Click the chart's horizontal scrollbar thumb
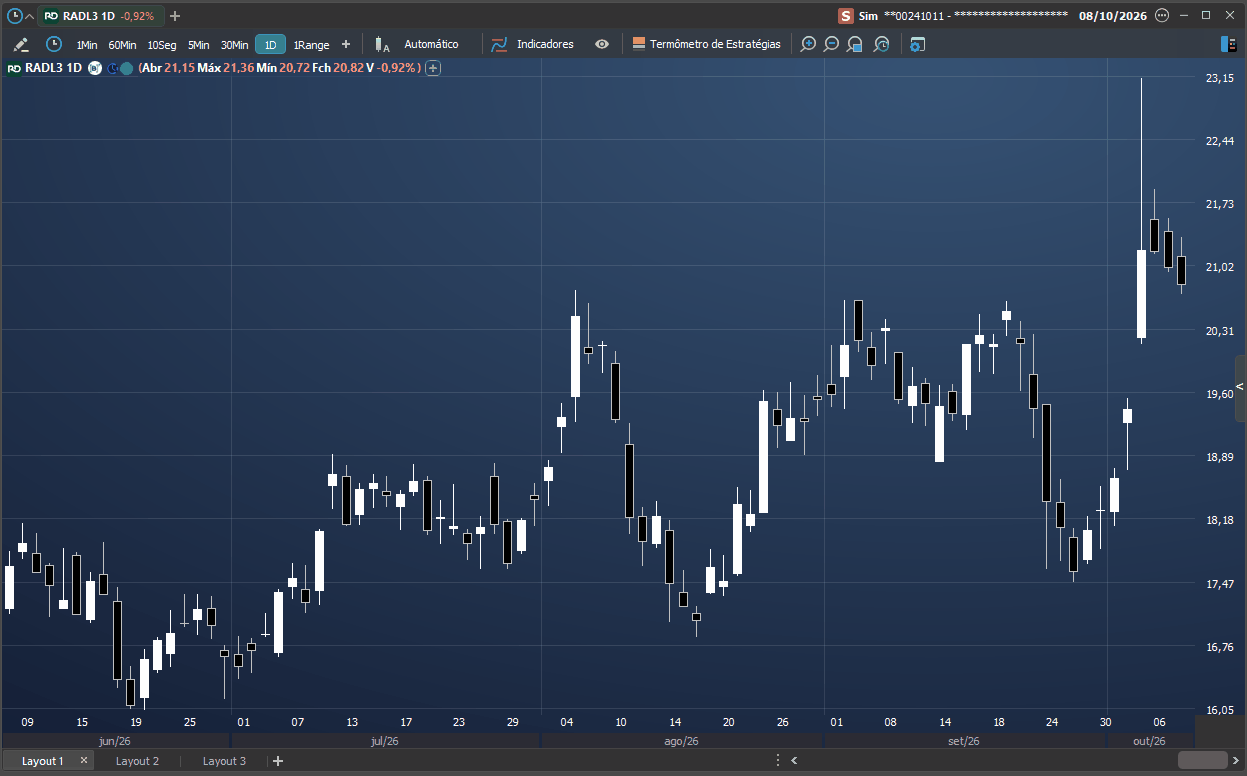Screen dimensions: 1247x776 [x=1202, y=761]
